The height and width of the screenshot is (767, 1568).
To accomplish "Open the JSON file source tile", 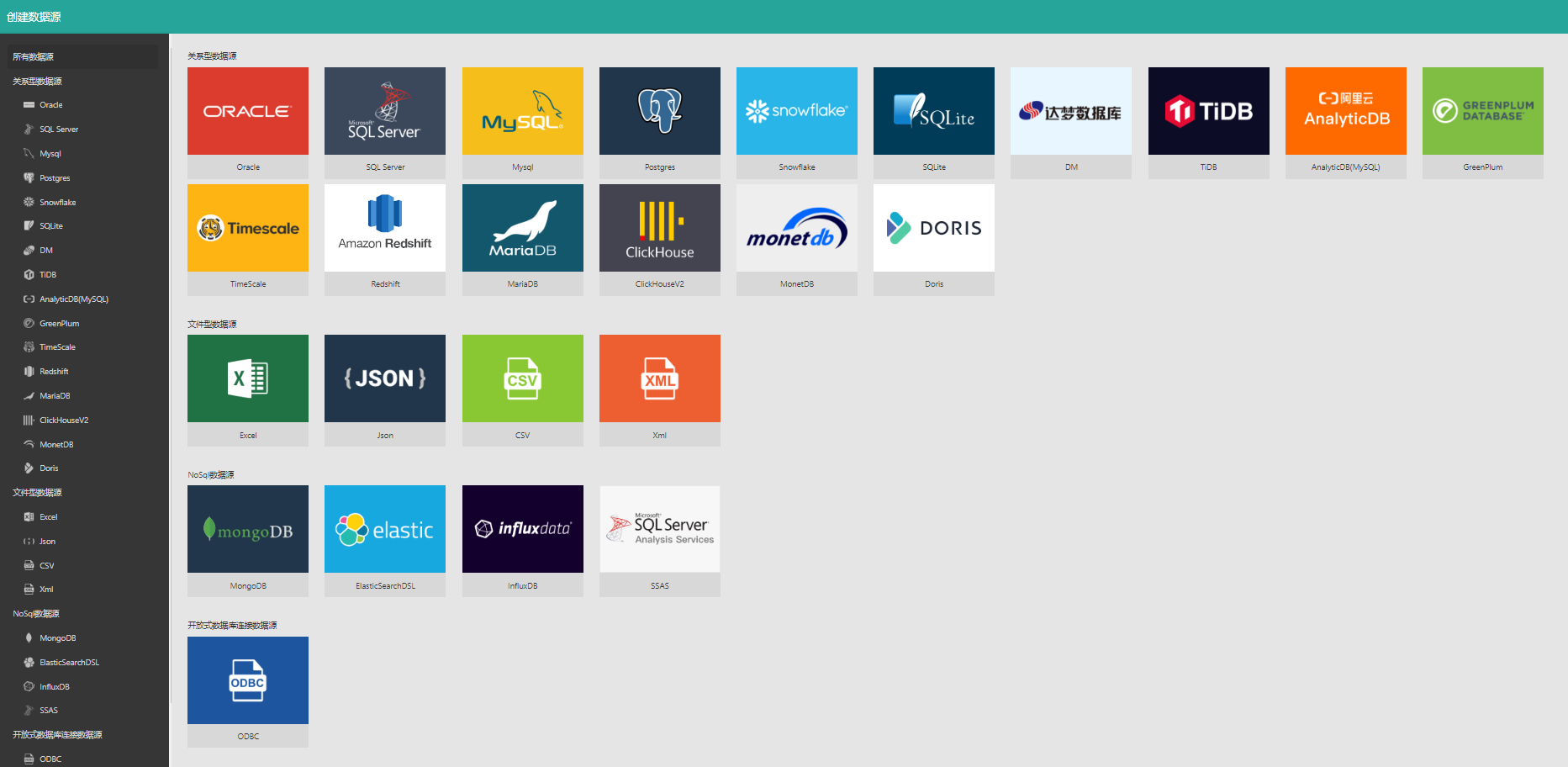I will click(385, 390).
